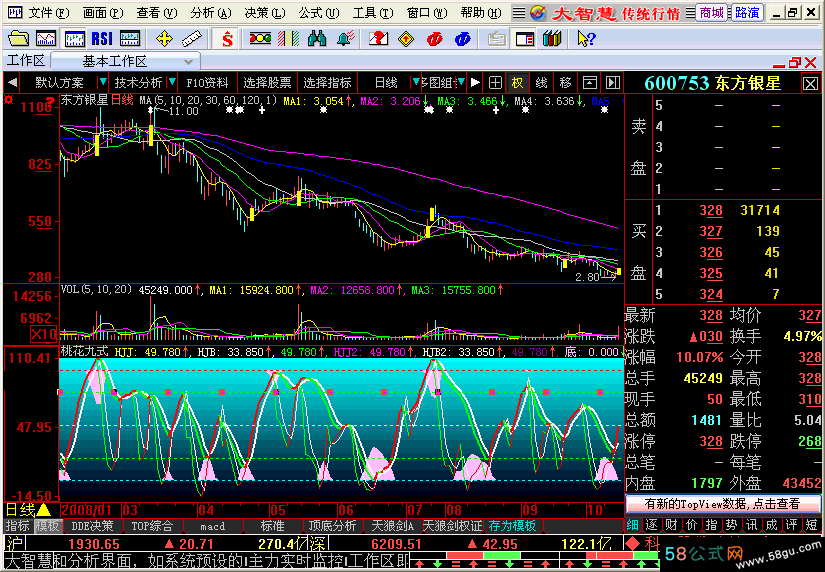The width and height of the screenshot is (825, 572).
Task: Click the F10资料 button
Action: (207, 83)
